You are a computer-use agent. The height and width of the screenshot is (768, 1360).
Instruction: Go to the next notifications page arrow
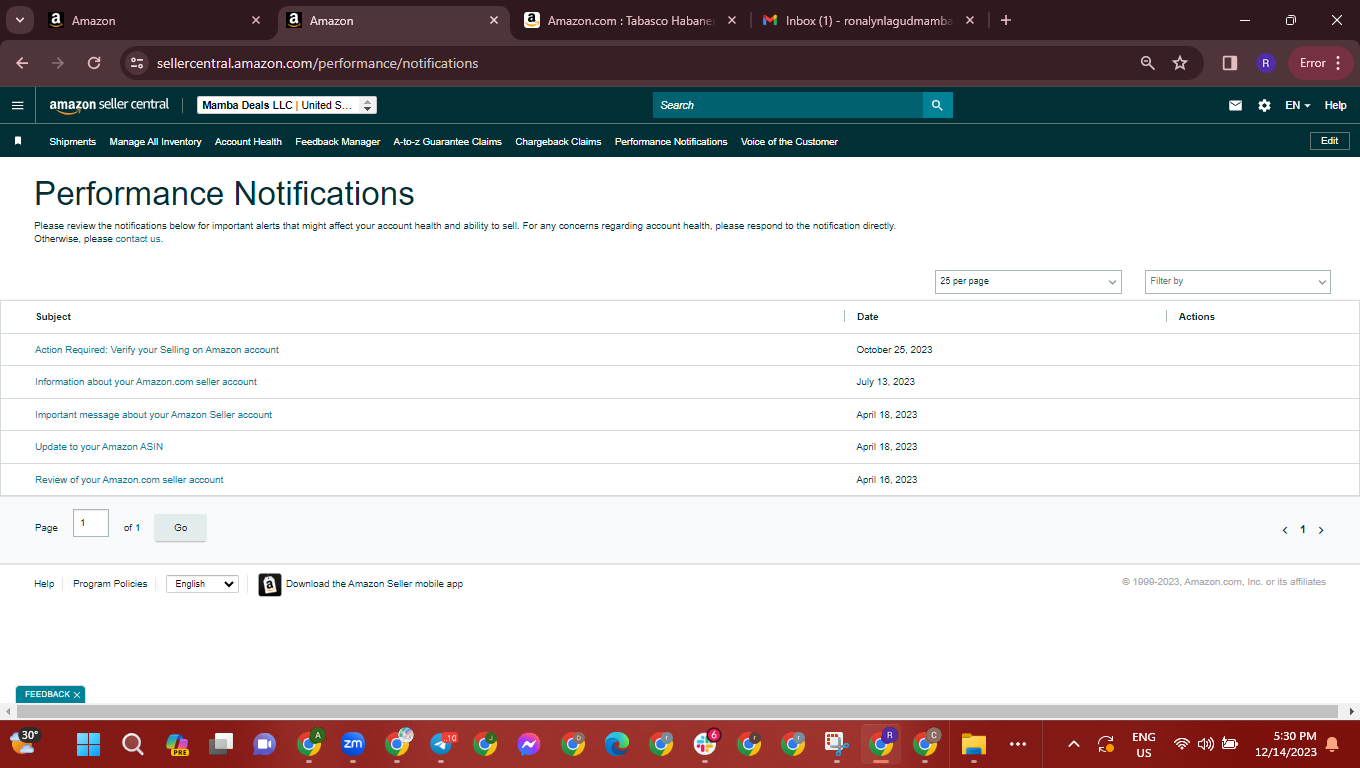click(1321, 530)
